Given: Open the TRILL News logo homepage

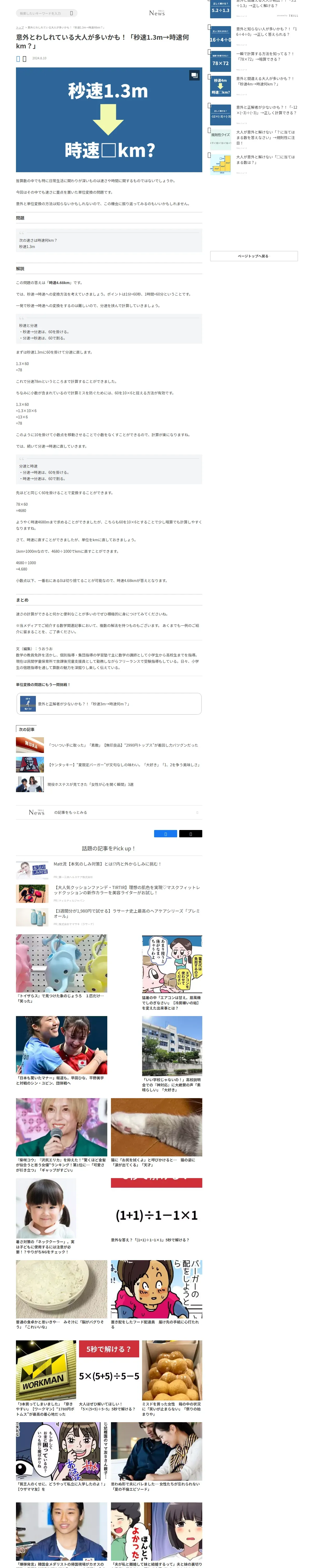Looking at the screenshot, I should point(157,13).
